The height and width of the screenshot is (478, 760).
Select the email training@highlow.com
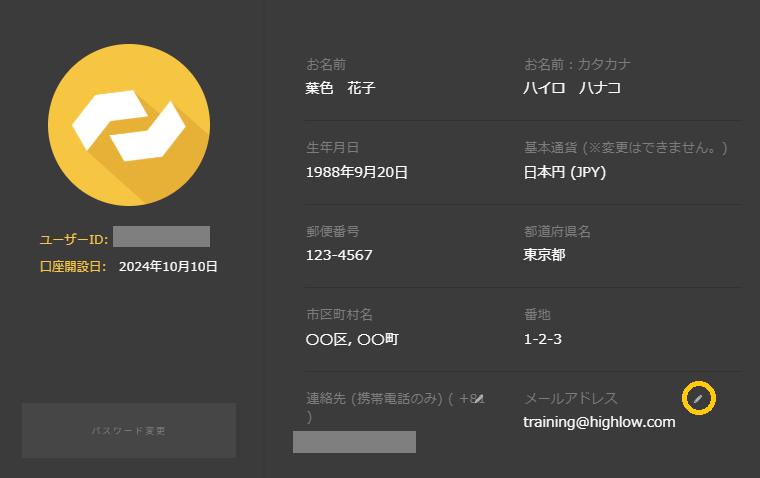coord(599,422)
